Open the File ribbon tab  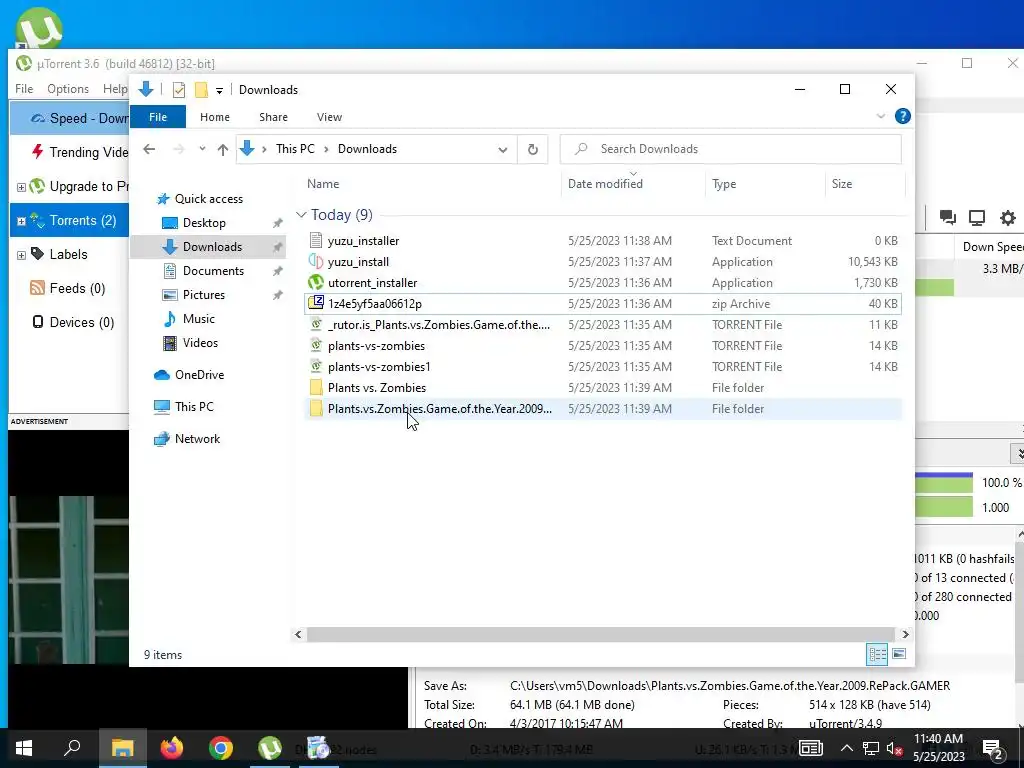tap(158, 117)
